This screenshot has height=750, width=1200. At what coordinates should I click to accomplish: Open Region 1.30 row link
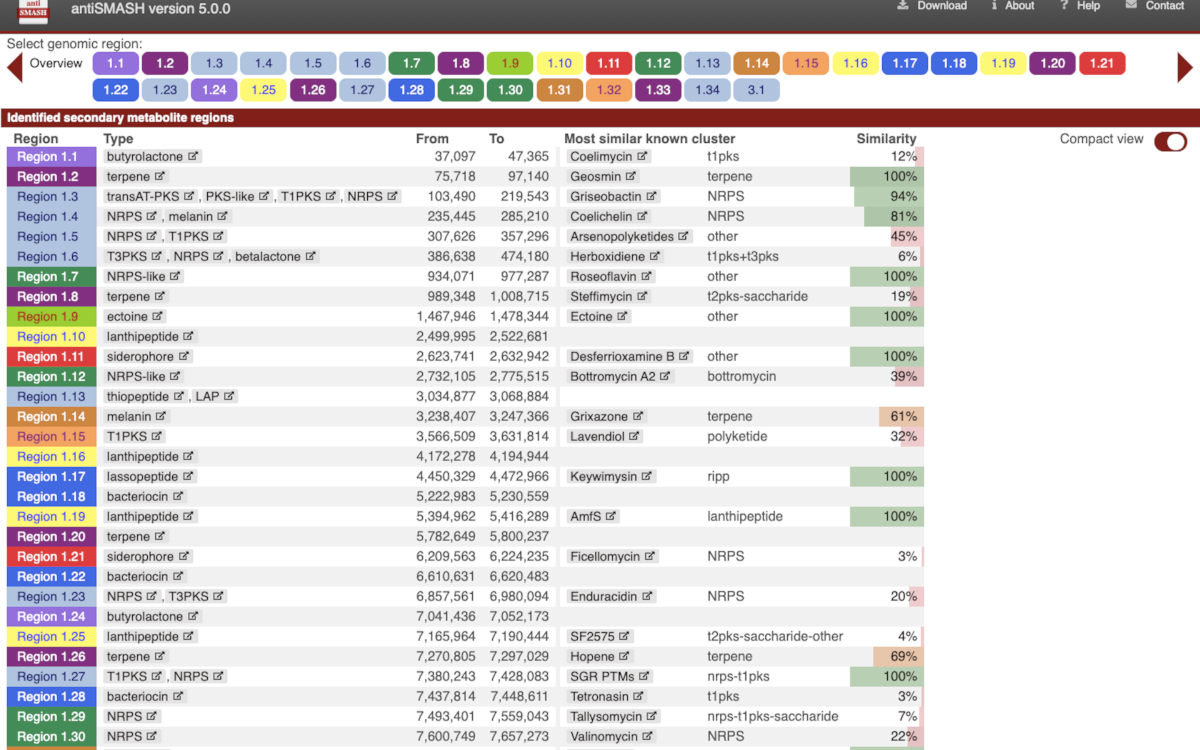[51, 737]
